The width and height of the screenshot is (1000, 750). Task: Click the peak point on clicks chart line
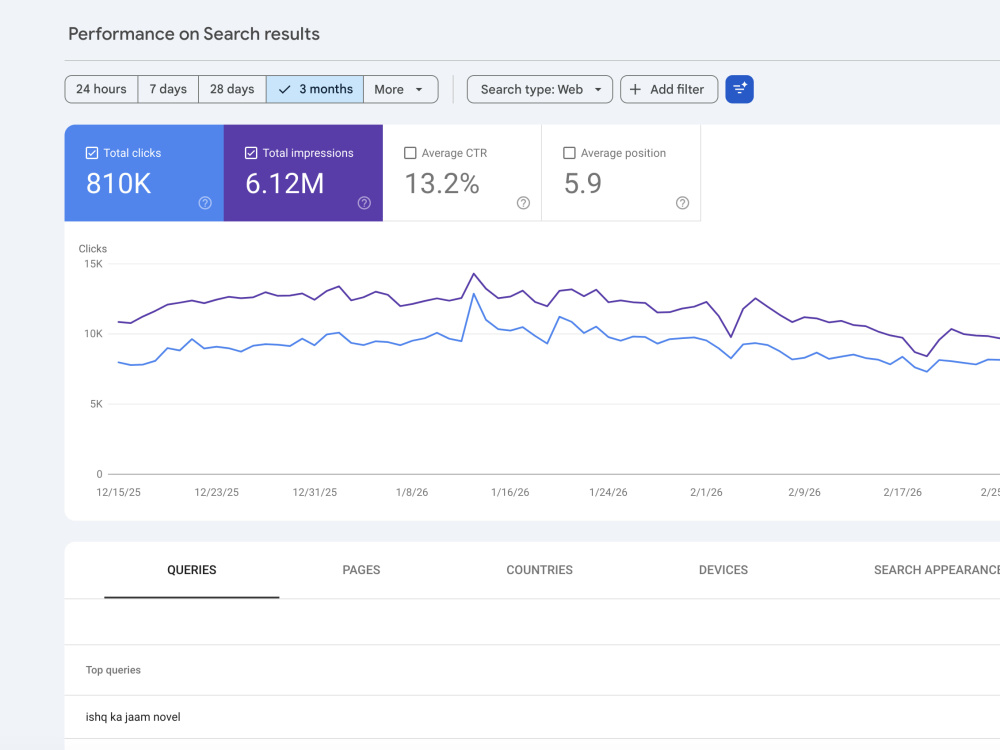pyautogui.click(x=474, y=294)
